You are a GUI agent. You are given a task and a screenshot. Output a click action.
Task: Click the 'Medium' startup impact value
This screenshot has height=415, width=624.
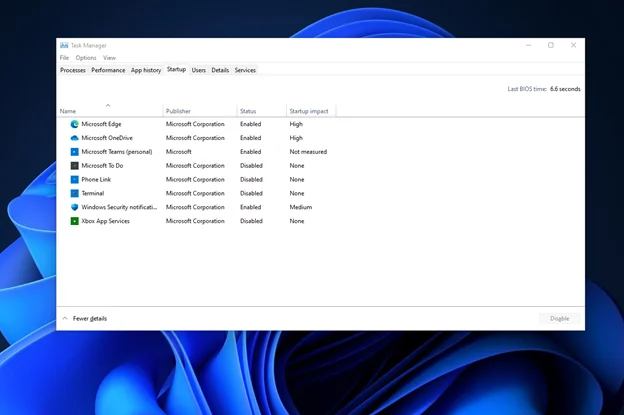point(300,207)
